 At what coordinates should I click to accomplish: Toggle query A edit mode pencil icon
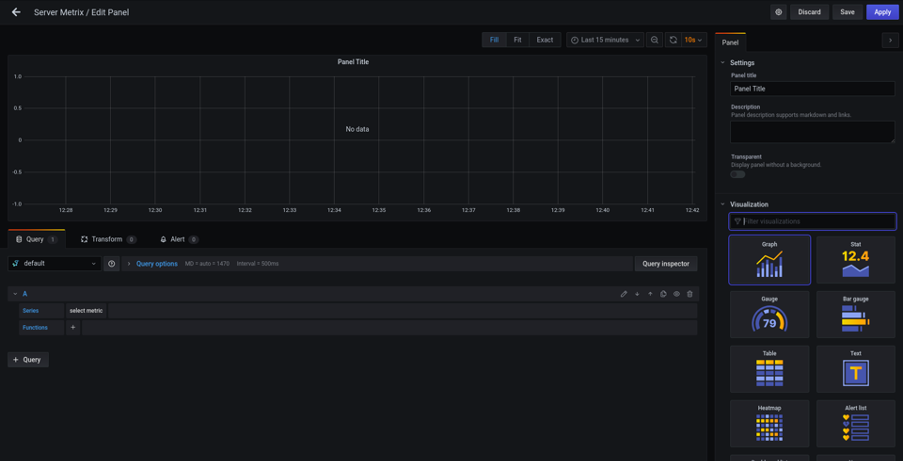(x=624, y=294)
